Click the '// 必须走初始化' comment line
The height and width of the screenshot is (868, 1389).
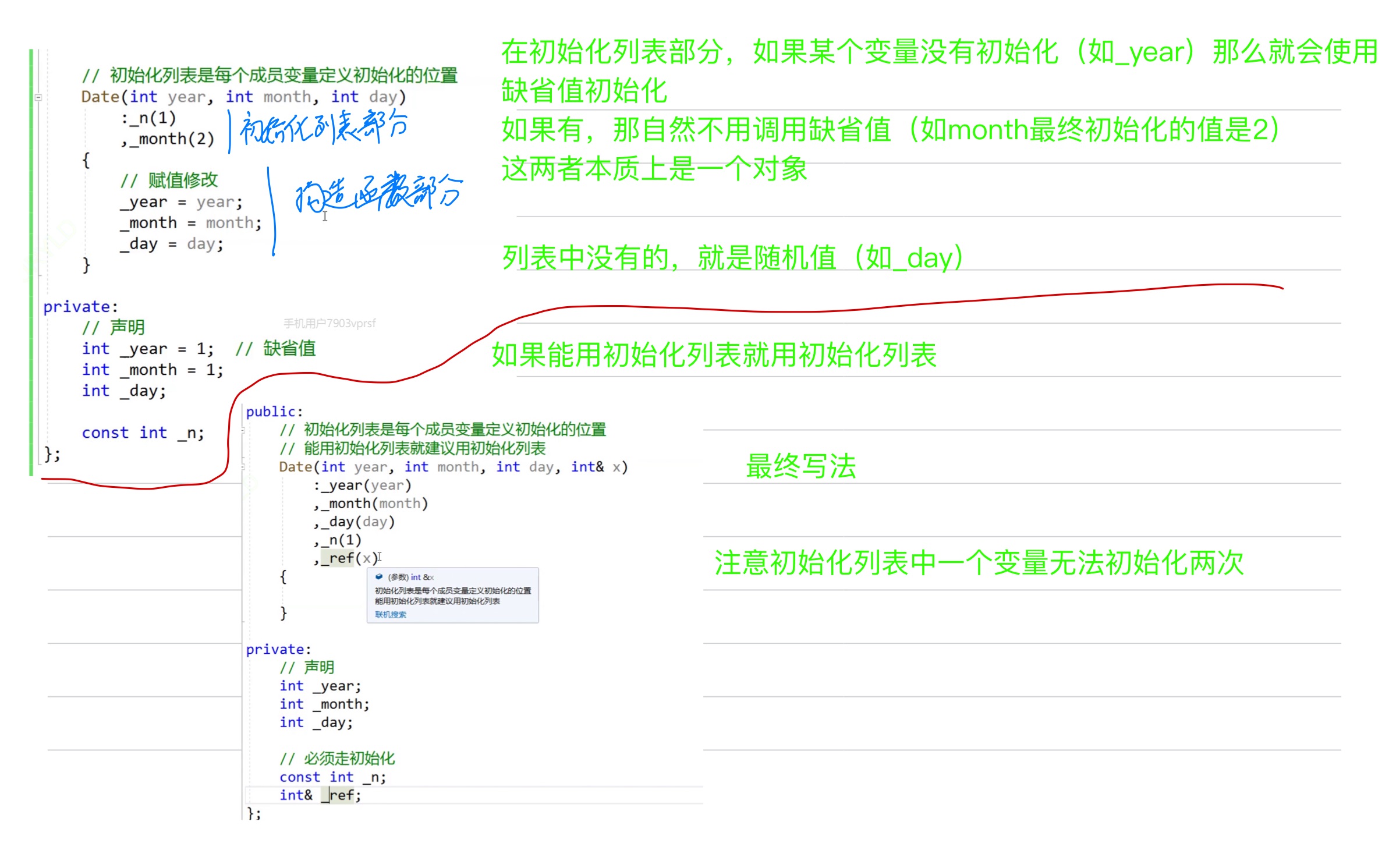(337, 759)
